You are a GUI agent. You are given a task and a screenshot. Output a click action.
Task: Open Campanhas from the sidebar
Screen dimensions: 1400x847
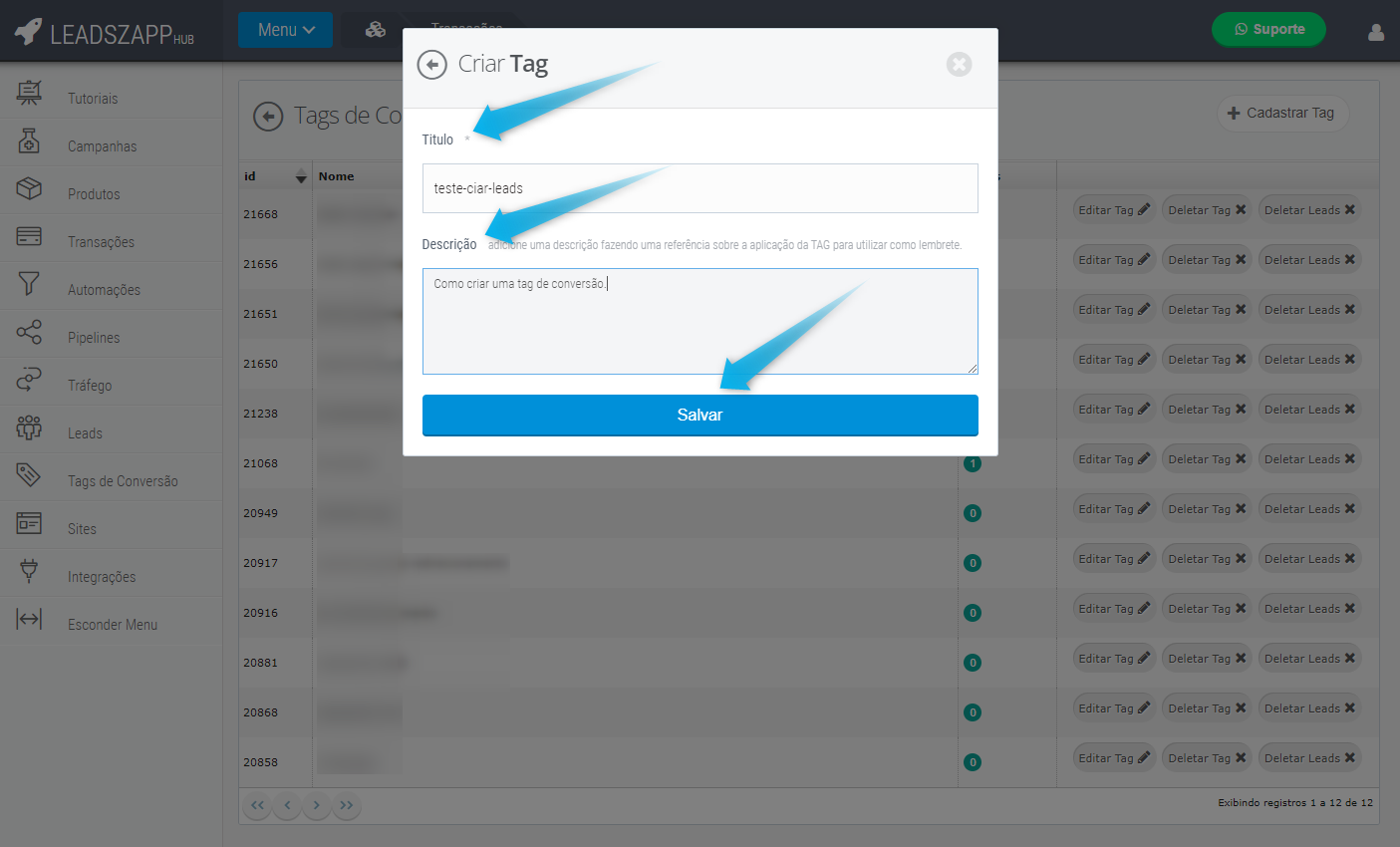click(x=102, y=146)
